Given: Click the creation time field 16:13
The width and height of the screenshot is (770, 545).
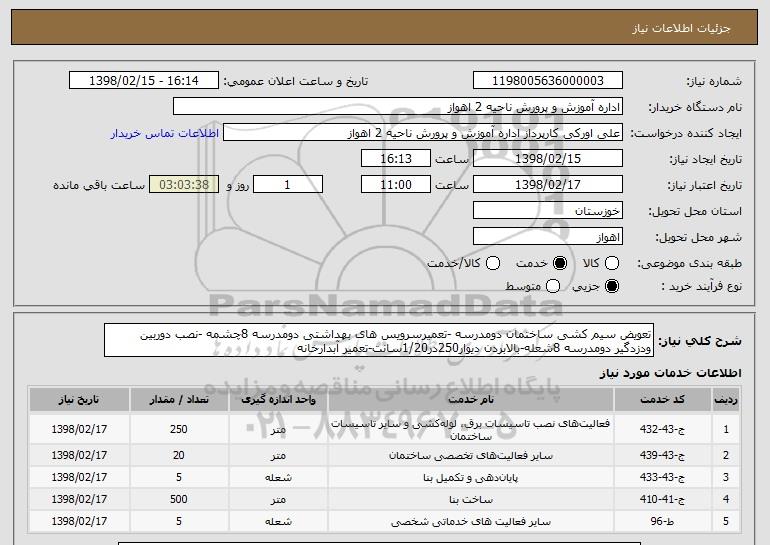Looking at the screenshot, I should (396, 159).
